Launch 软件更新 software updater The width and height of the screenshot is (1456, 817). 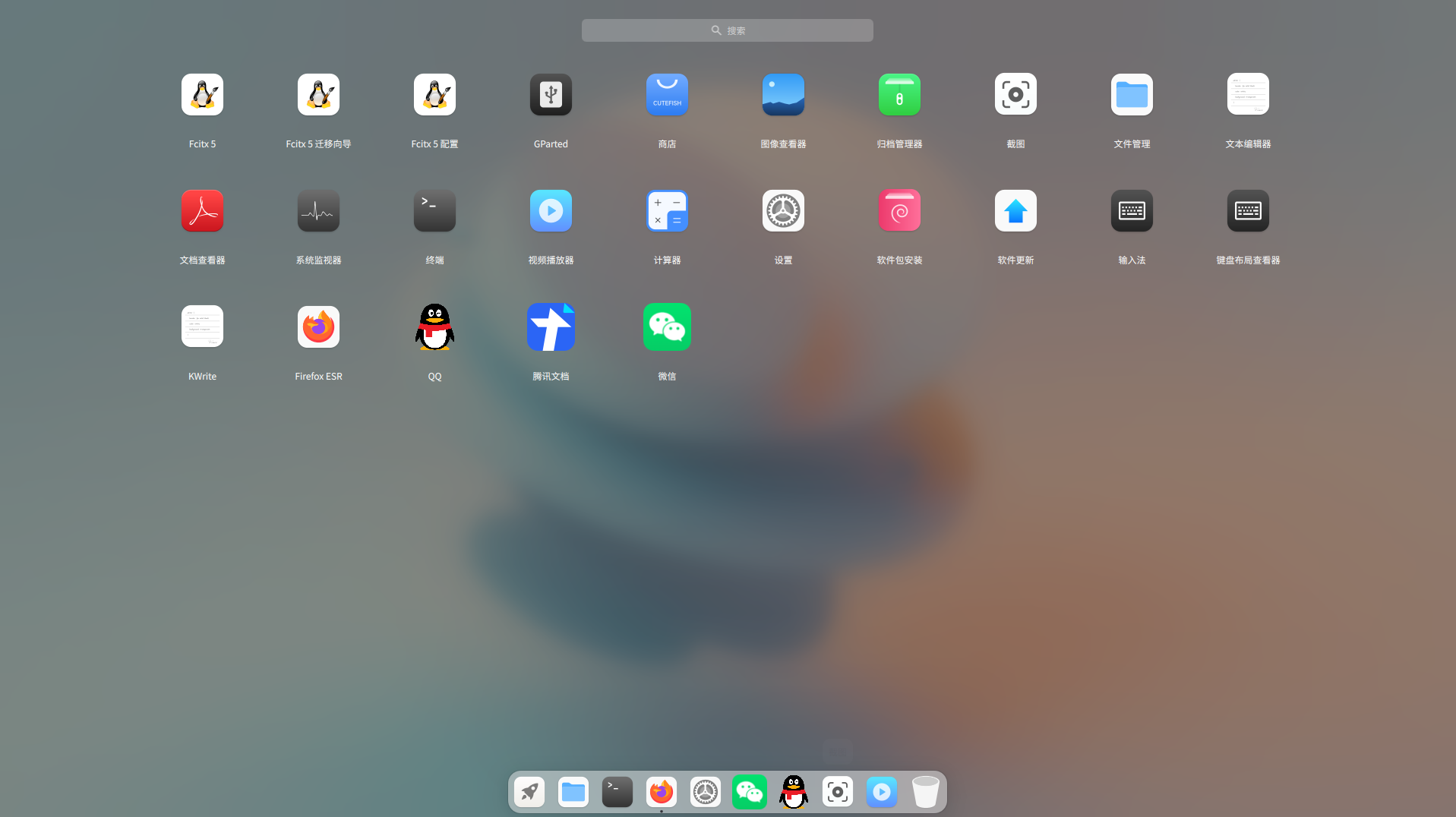(x=1015, y=211)
